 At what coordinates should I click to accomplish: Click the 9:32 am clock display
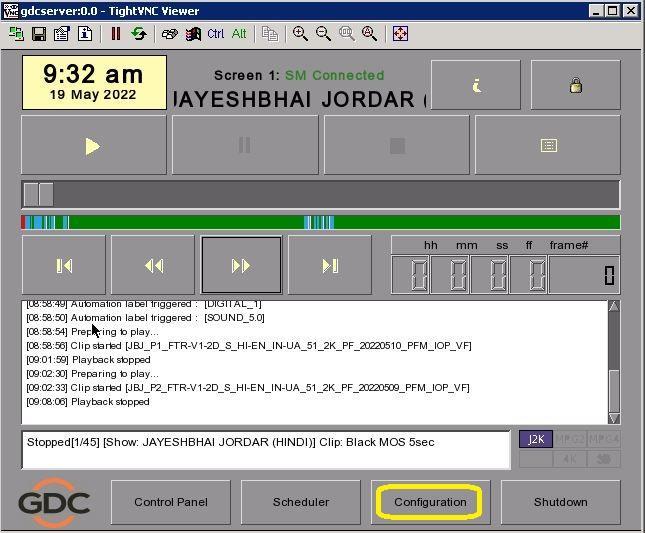pyautogui.click(x=94, y=83)
